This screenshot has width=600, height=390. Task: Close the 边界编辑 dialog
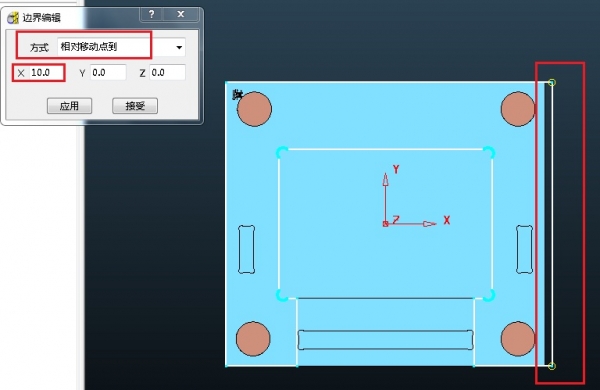coord(181,15)
